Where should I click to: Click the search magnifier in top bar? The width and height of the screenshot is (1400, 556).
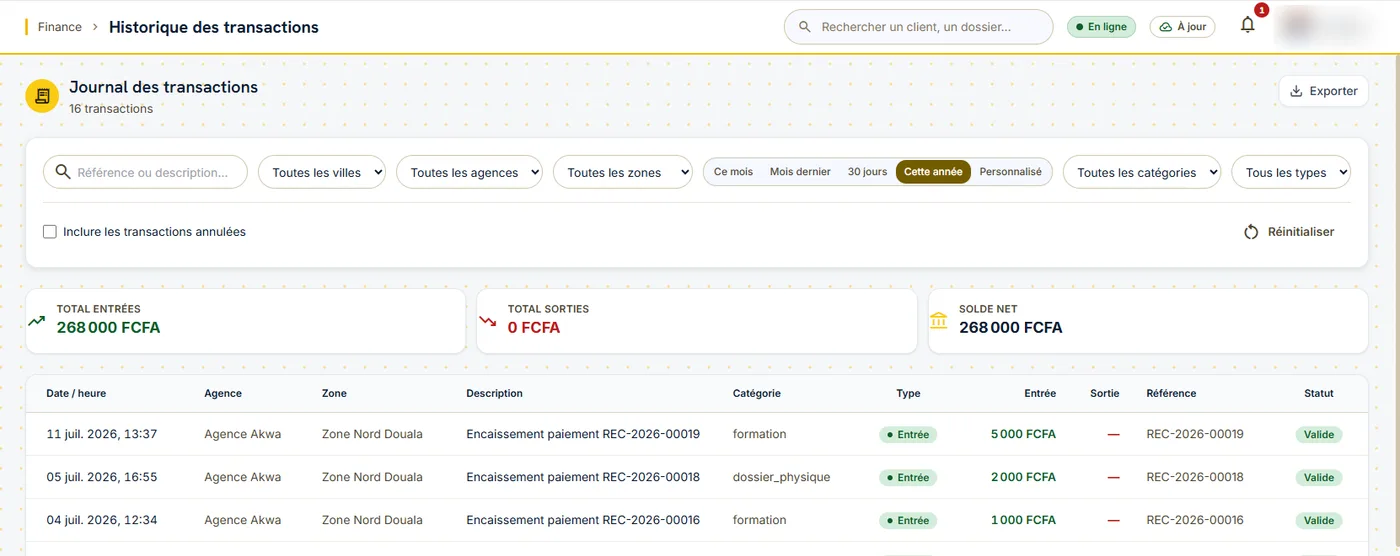805,27
